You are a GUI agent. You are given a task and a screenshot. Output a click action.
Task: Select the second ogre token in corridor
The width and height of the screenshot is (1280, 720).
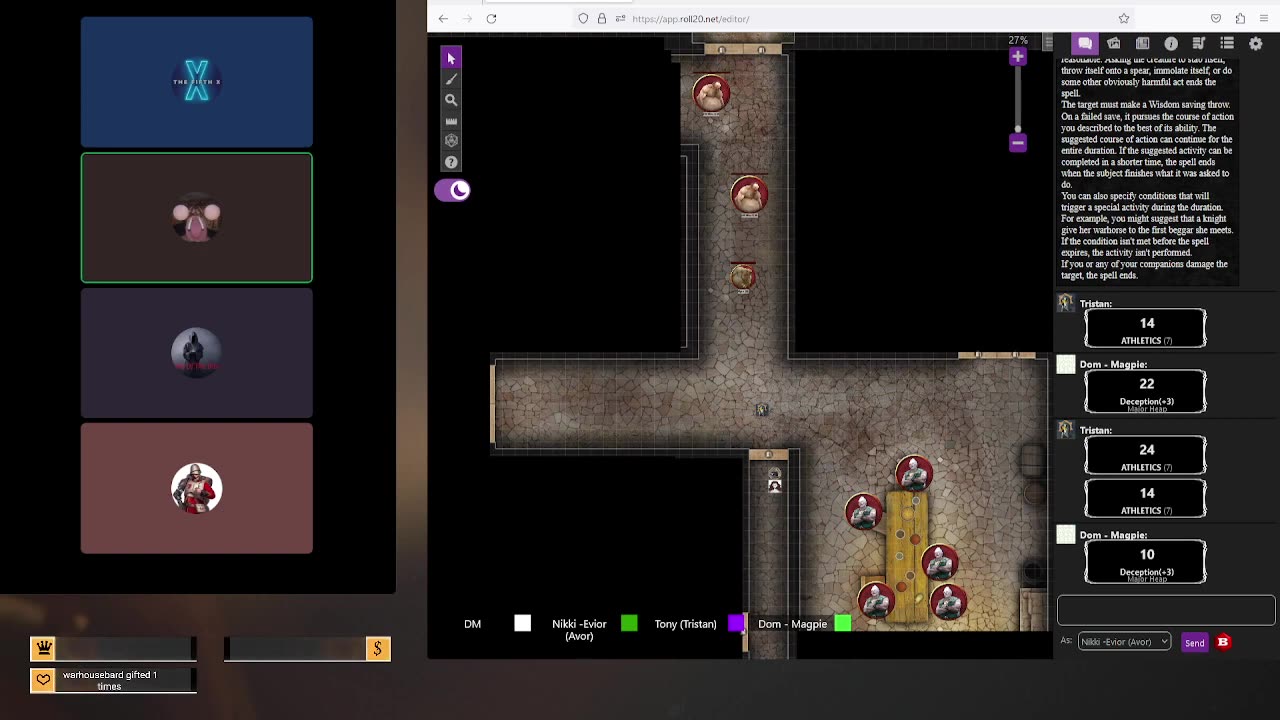tap(749, 196)
